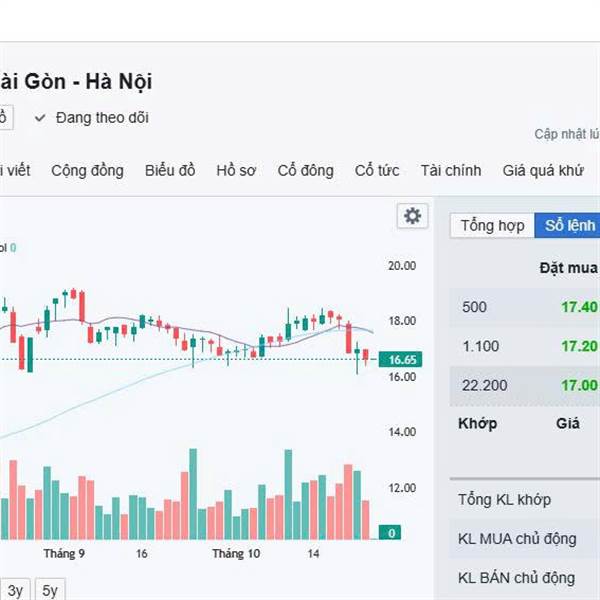This screenshot has width=600, height=600.
Task: Toggle the Đang theo dõi follow status
Action: click(101, 118)
